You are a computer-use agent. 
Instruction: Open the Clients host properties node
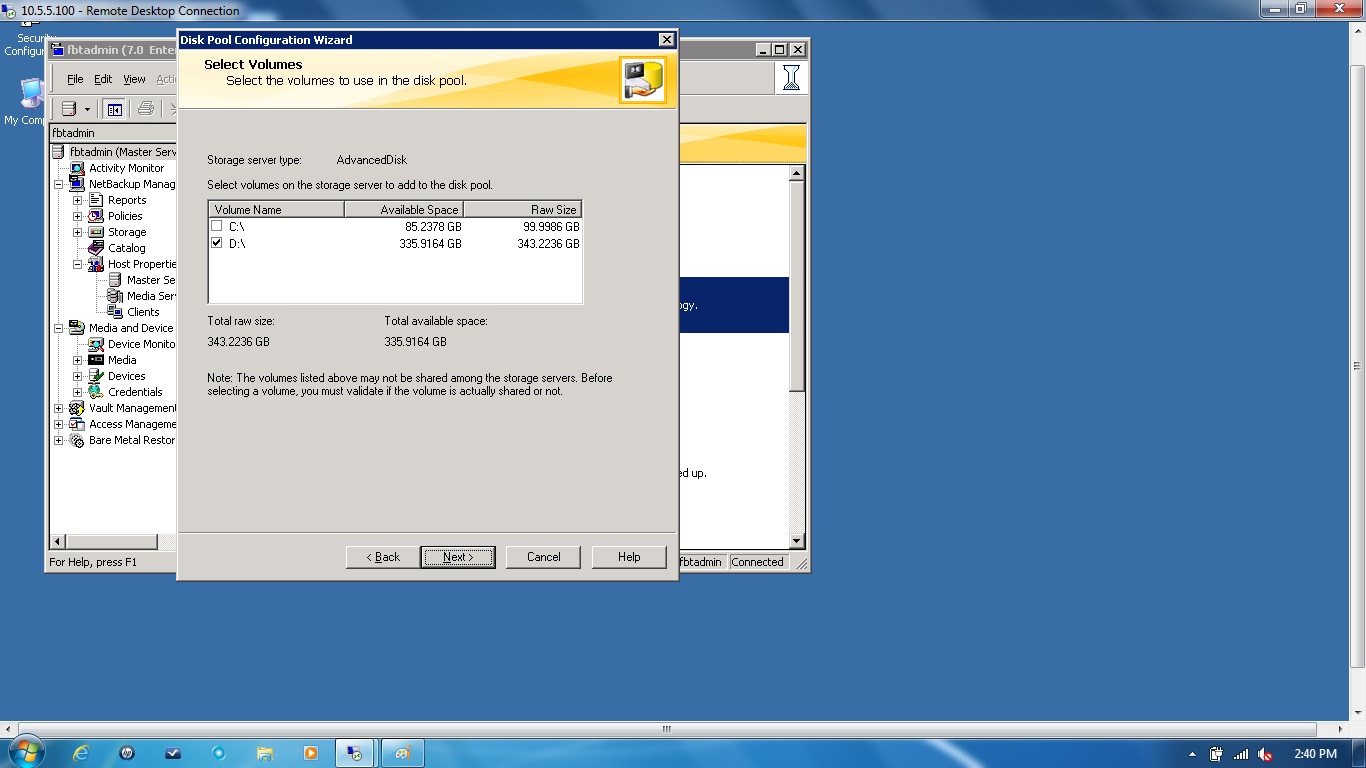pos(143,312)
